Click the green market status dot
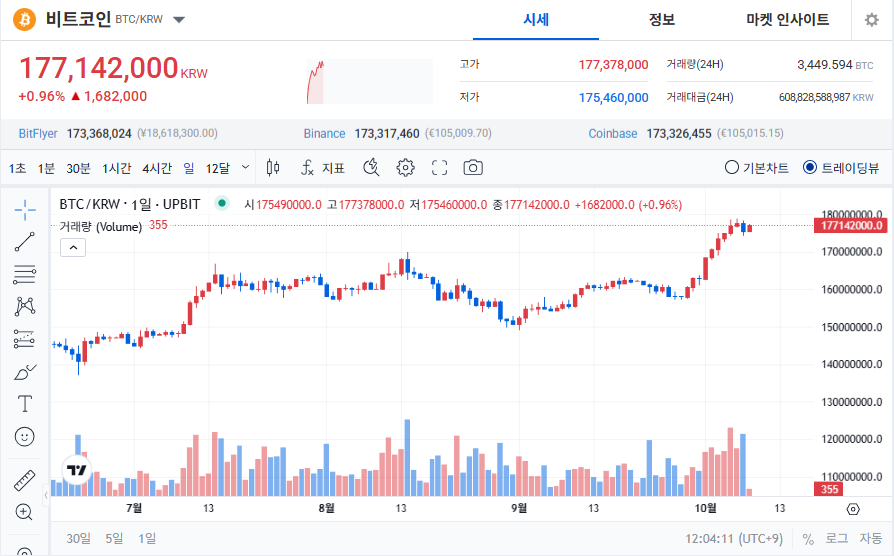 click(222, 203)
